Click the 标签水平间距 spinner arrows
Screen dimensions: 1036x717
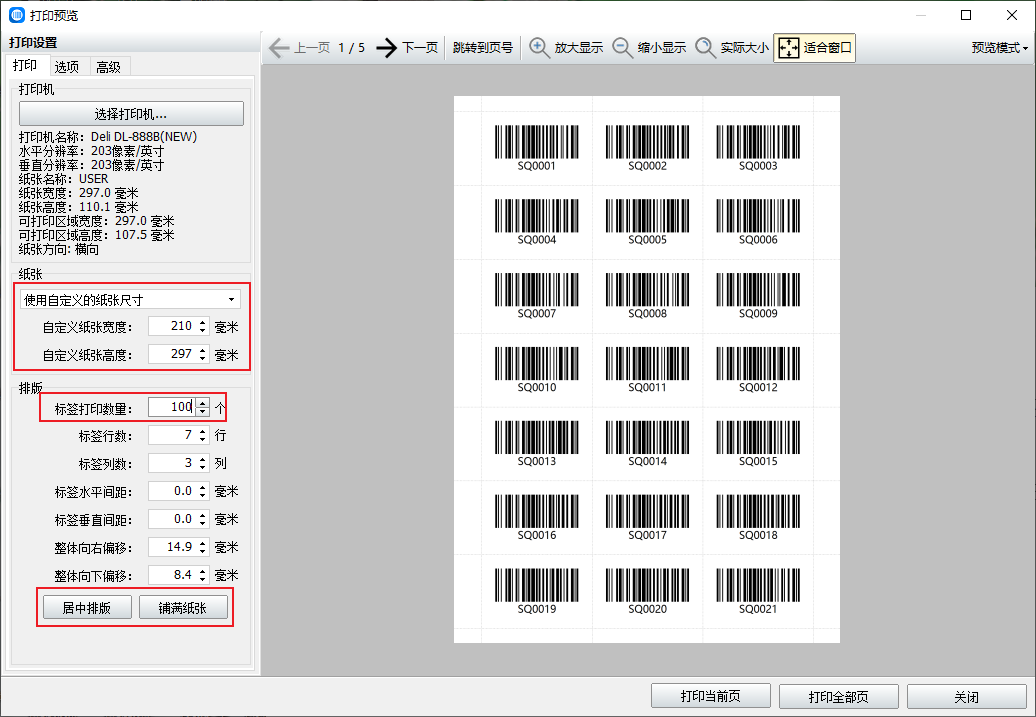[203, 491]
